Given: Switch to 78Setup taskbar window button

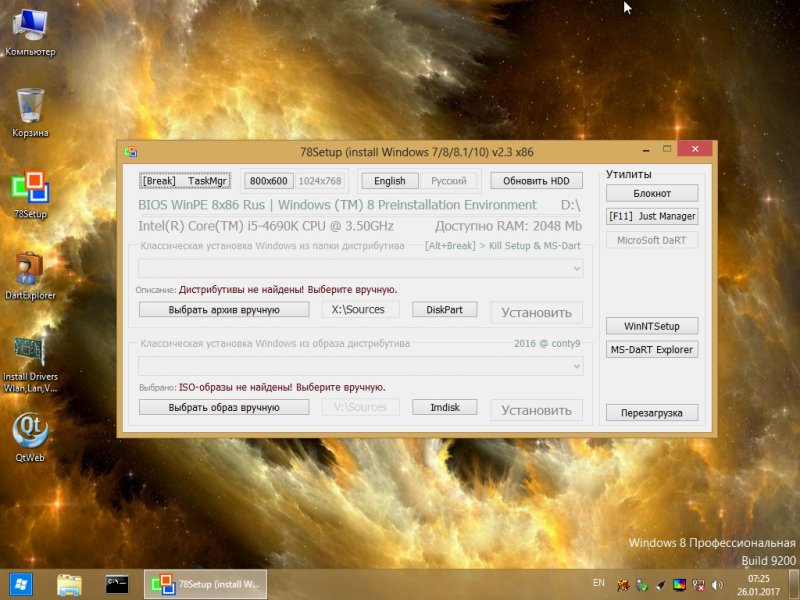Looking at the screenshot, I should [205, 585].
